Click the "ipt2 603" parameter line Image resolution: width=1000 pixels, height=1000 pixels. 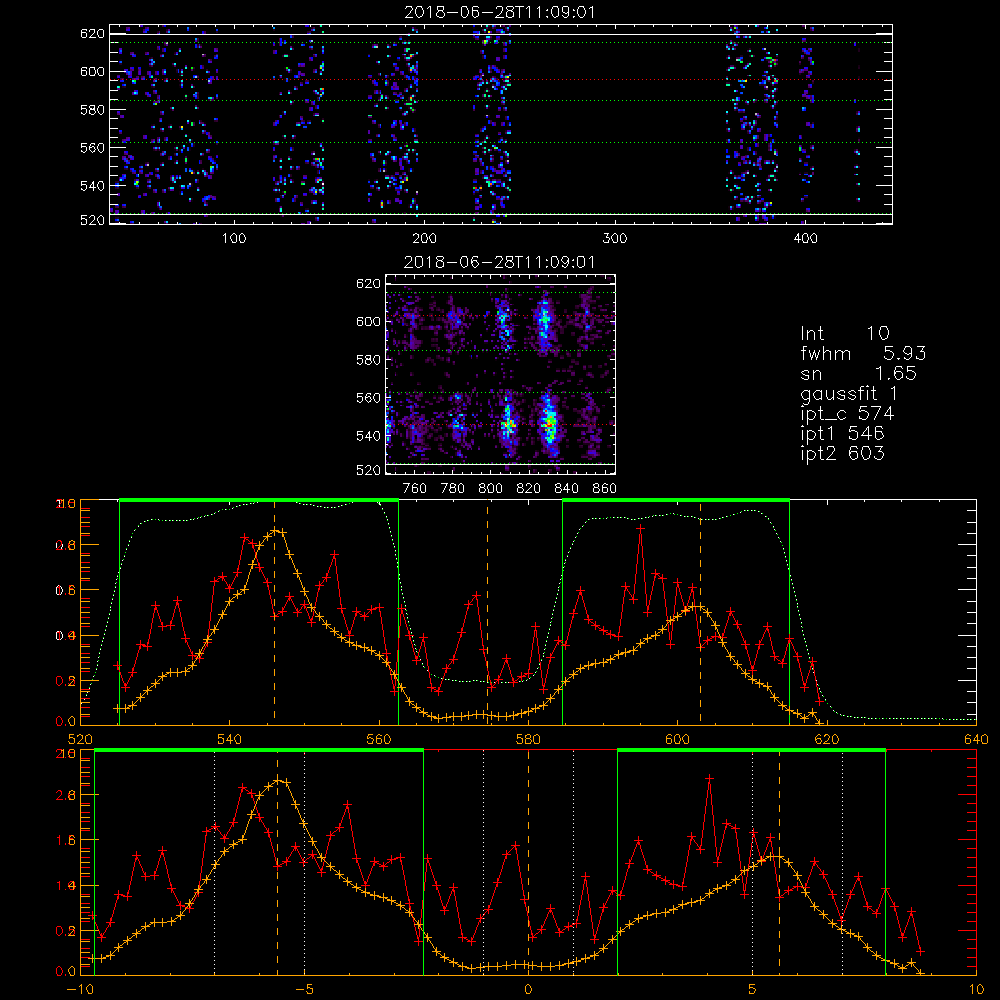[x=842, y=453]
